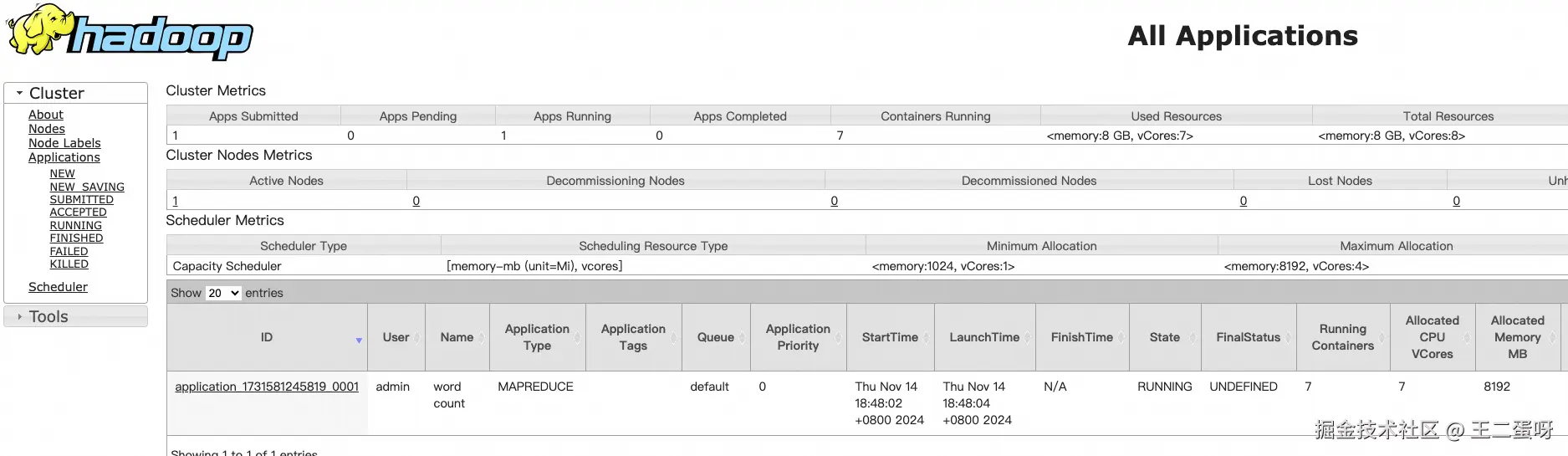The width and height of the screenshot is (1568, 456).
Task: Click the Minimum Allocation value
Action: [x=943, y=266]
